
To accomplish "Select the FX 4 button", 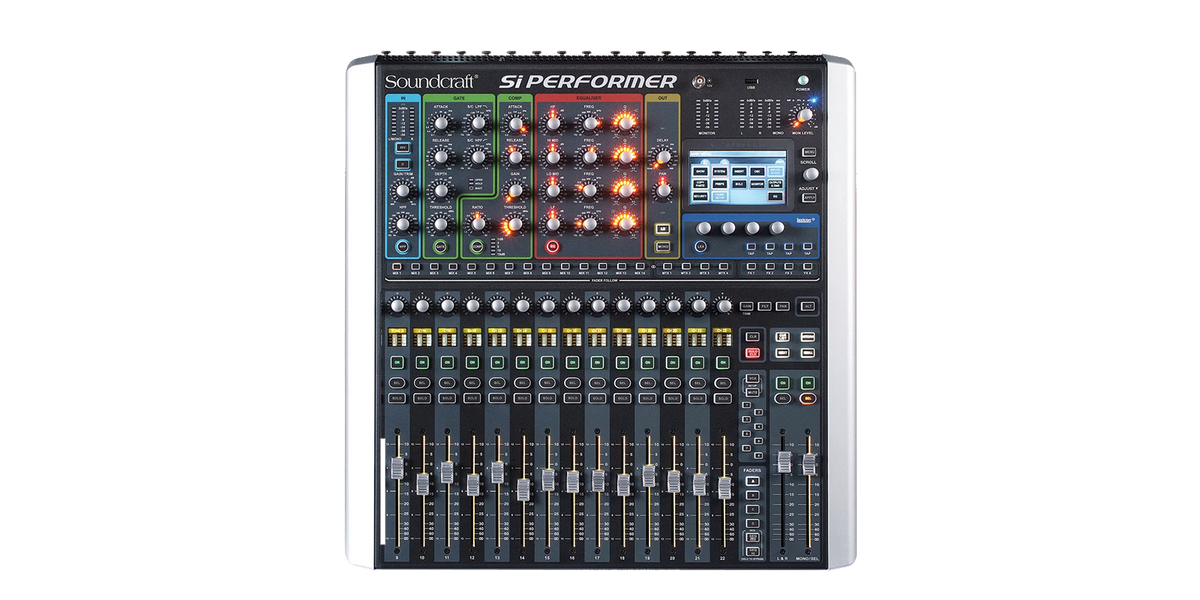I will [x=807, y=266].
